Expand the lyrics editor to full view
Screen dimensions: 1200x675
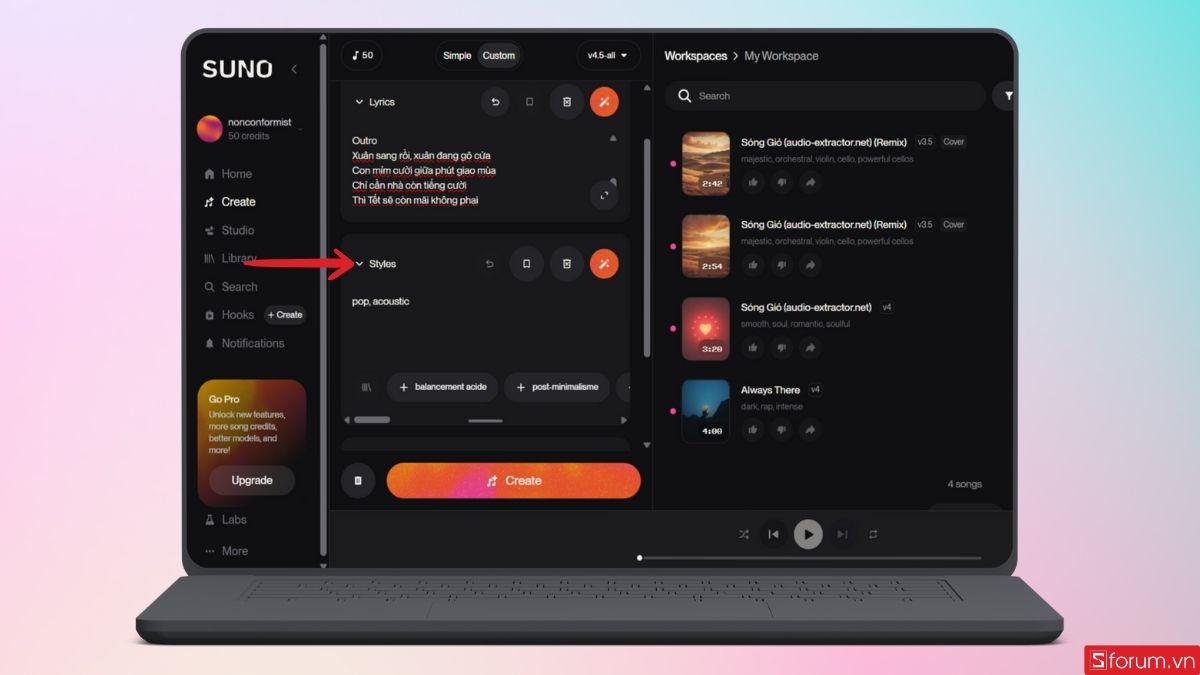604,196
